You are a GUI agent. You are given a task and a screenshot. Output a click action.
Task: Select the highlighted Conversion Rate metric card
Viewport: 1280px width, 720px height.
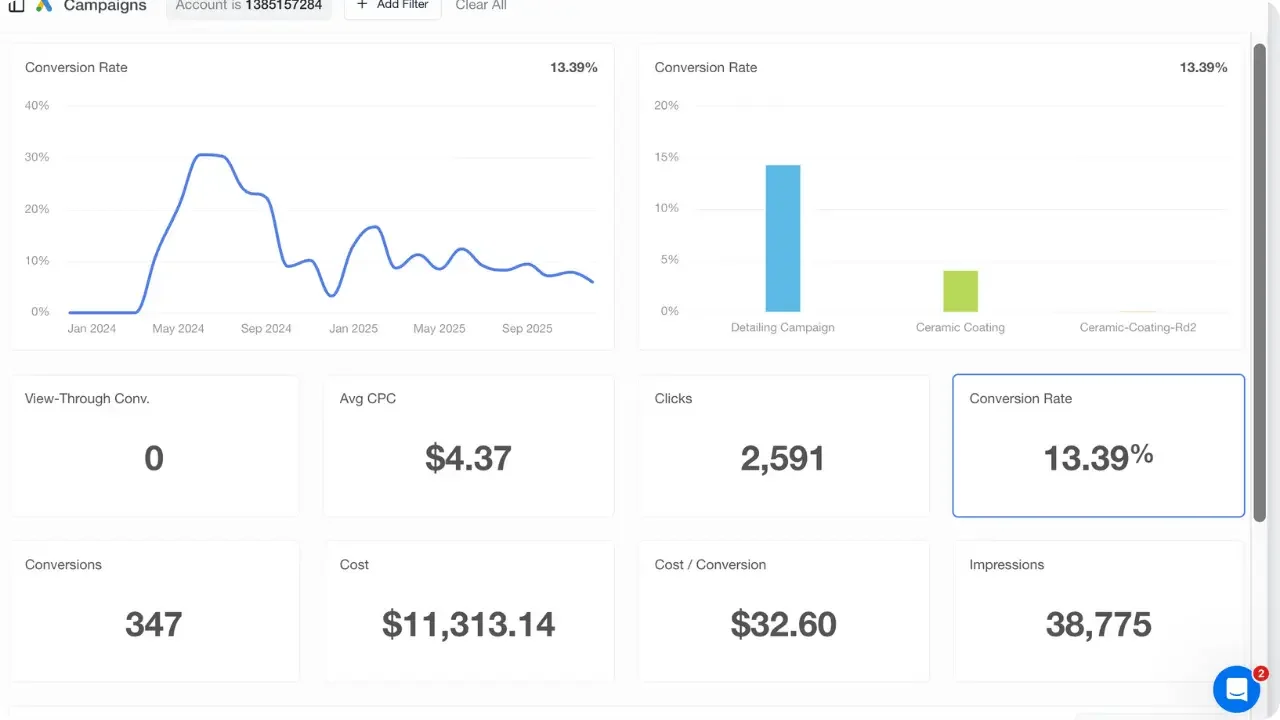pyautogui.click(x=1098, y=445)
